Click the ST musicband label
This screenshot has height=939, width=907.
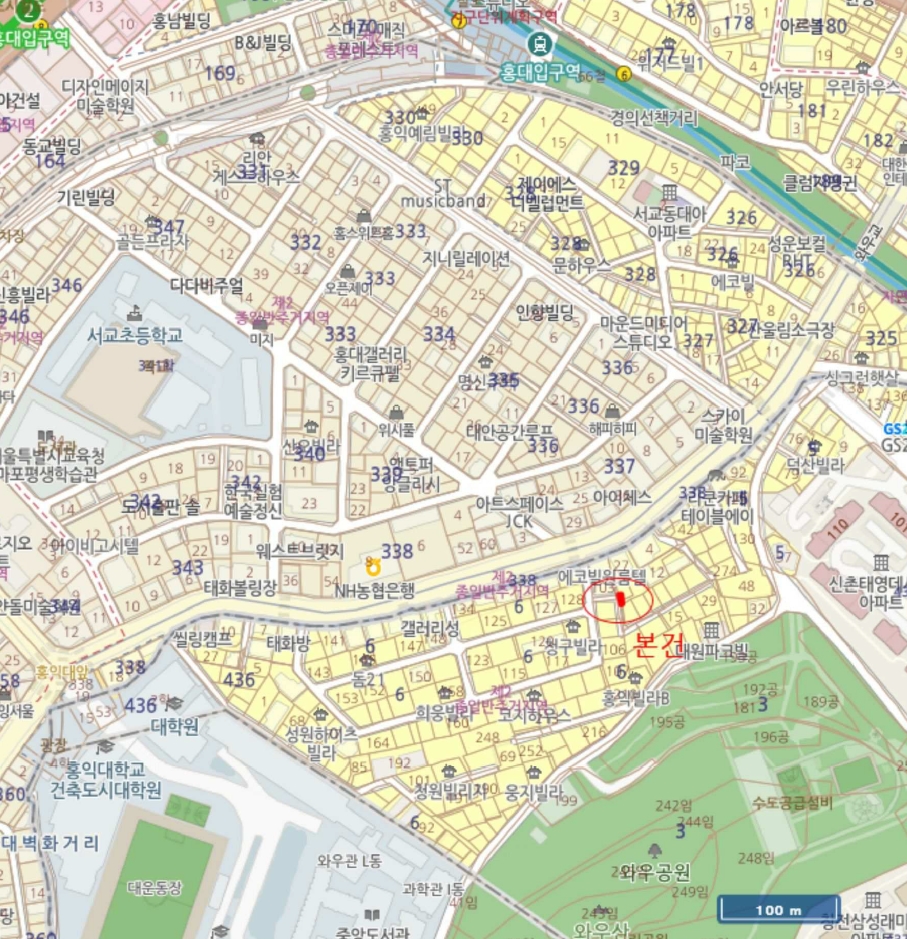click(443, 193)
